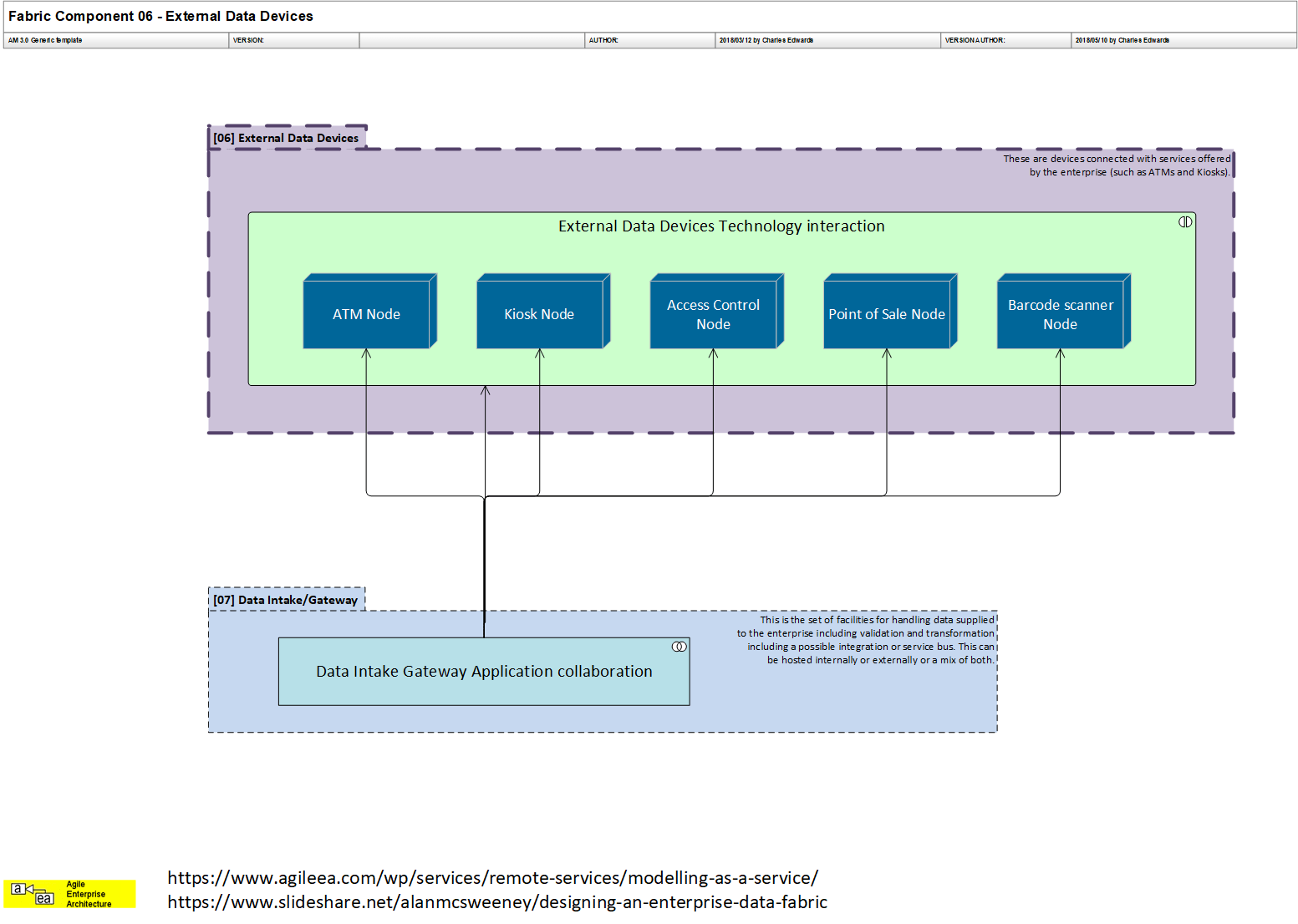The height and width of the screenshot is (924, 1298).
Task: Click the Access Control Node
Action: click(715, 314)
